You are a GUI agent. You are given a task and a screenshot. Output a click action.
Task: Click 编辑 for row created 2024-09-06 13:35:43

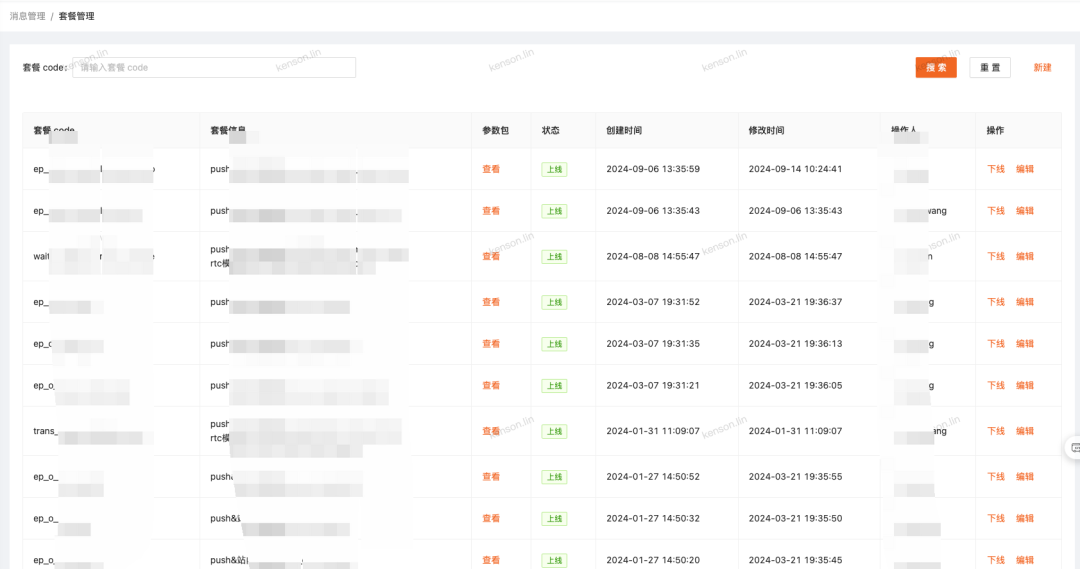pos(1025,211)
